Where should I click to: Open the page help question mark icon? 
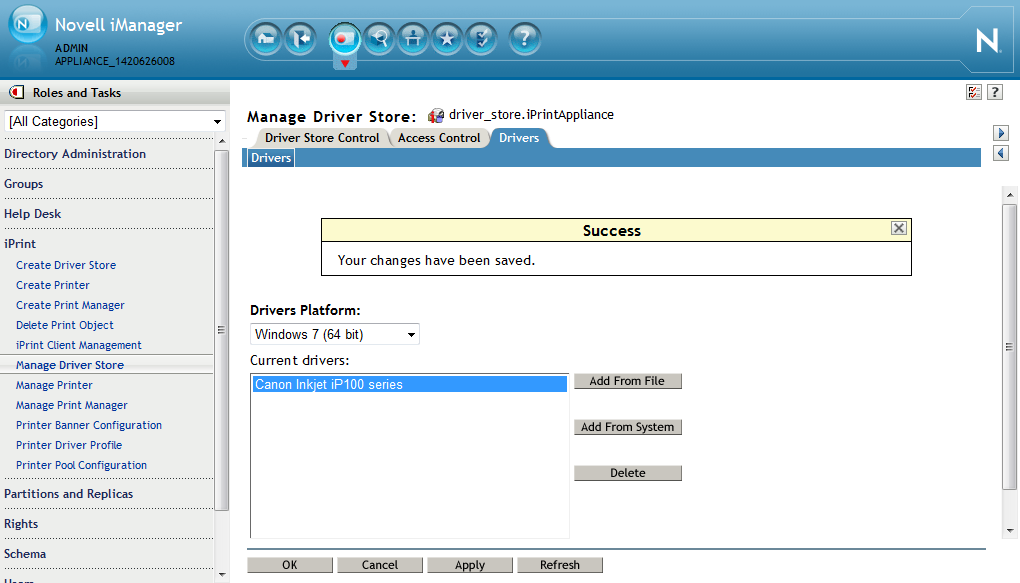tap(995, 92)
